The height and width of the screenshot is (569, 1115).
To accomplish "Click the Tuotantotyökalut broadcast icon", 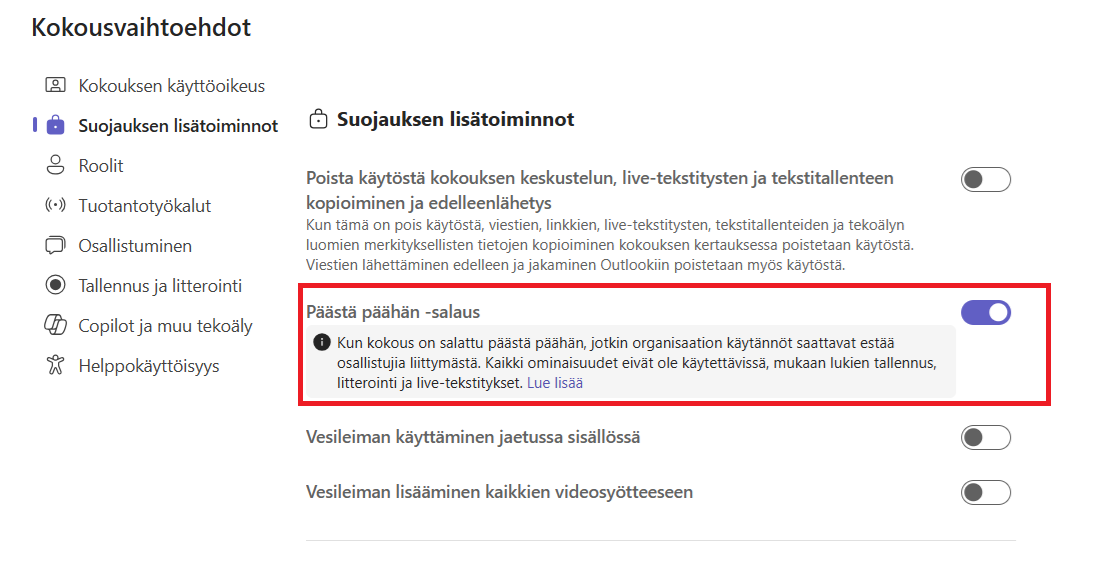I will [x=55, y=206].
